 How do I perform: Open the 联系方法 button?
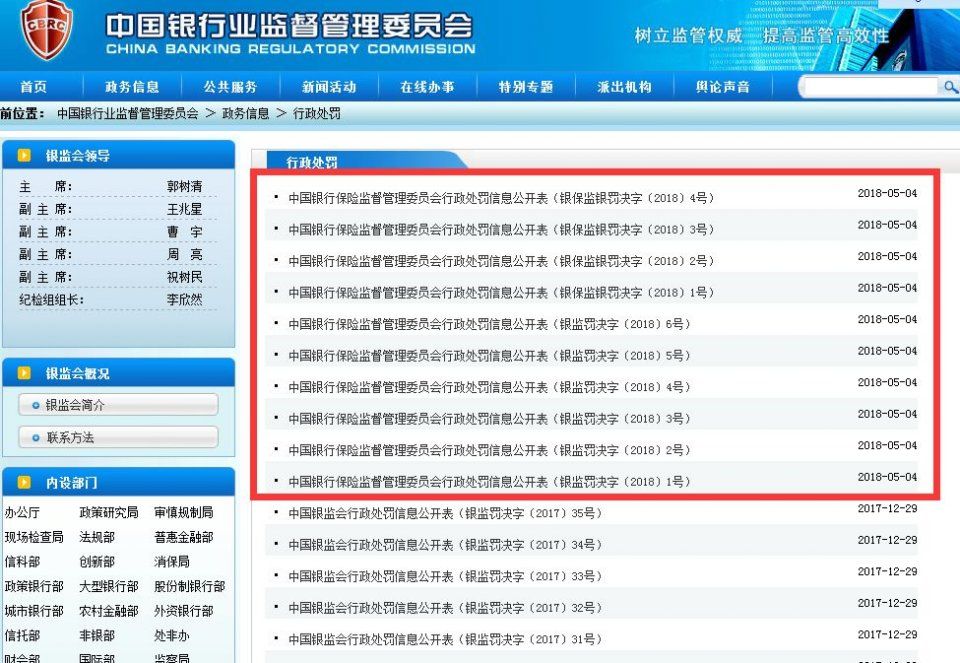pos(117,437)
